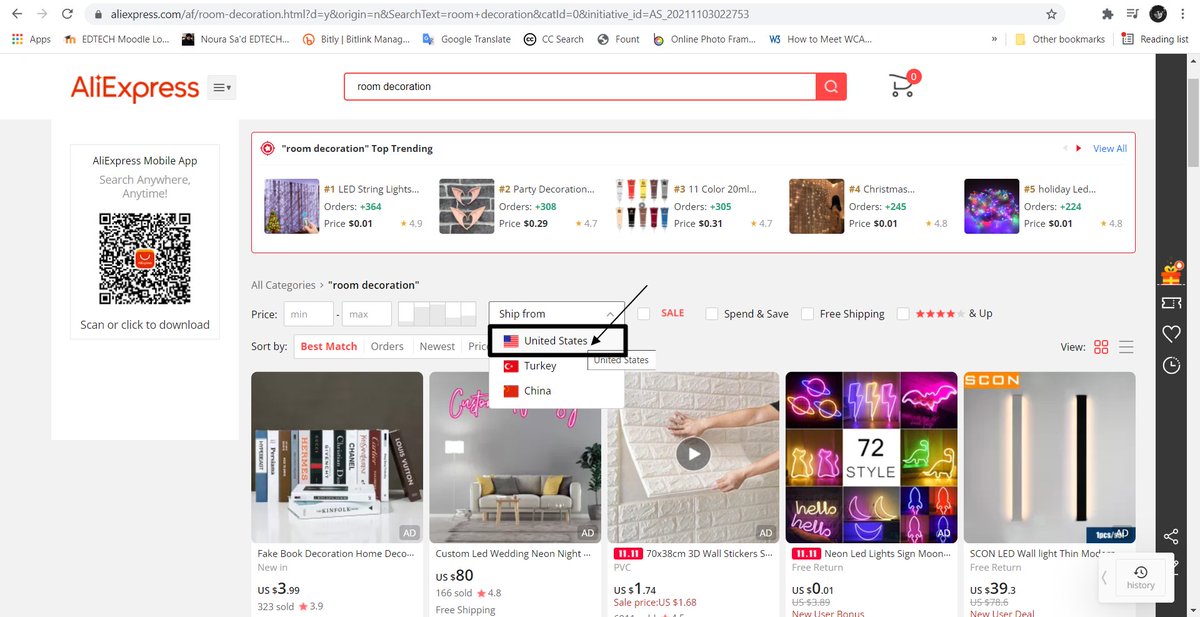Viewport: 1200px width, 617px height.
Task: Open the Reading list
Action: (x=1155, y=39)
